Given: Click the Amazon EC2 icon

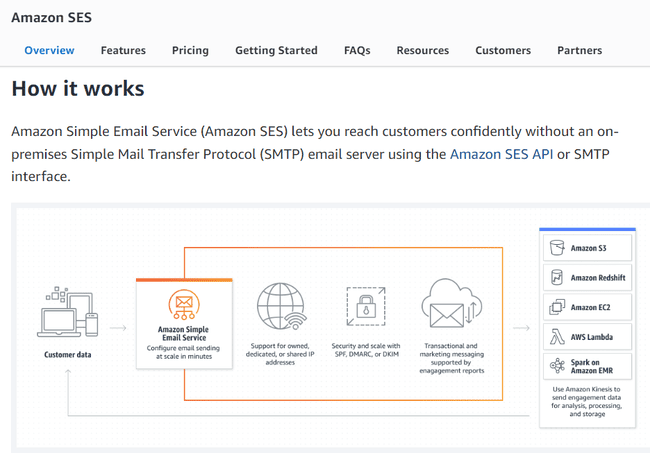Looking at the screenshot, I should pos(556,308).
